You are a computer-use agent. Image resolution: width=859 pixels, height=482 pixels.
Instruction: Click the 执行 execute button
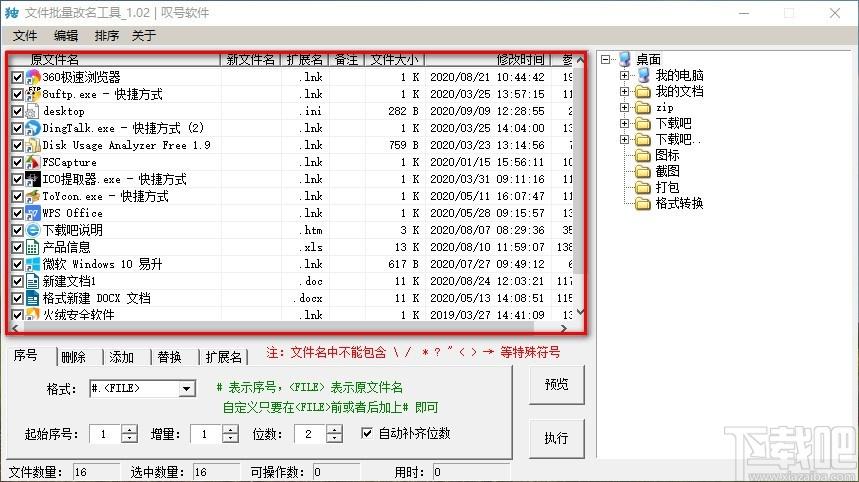point(557,438)
